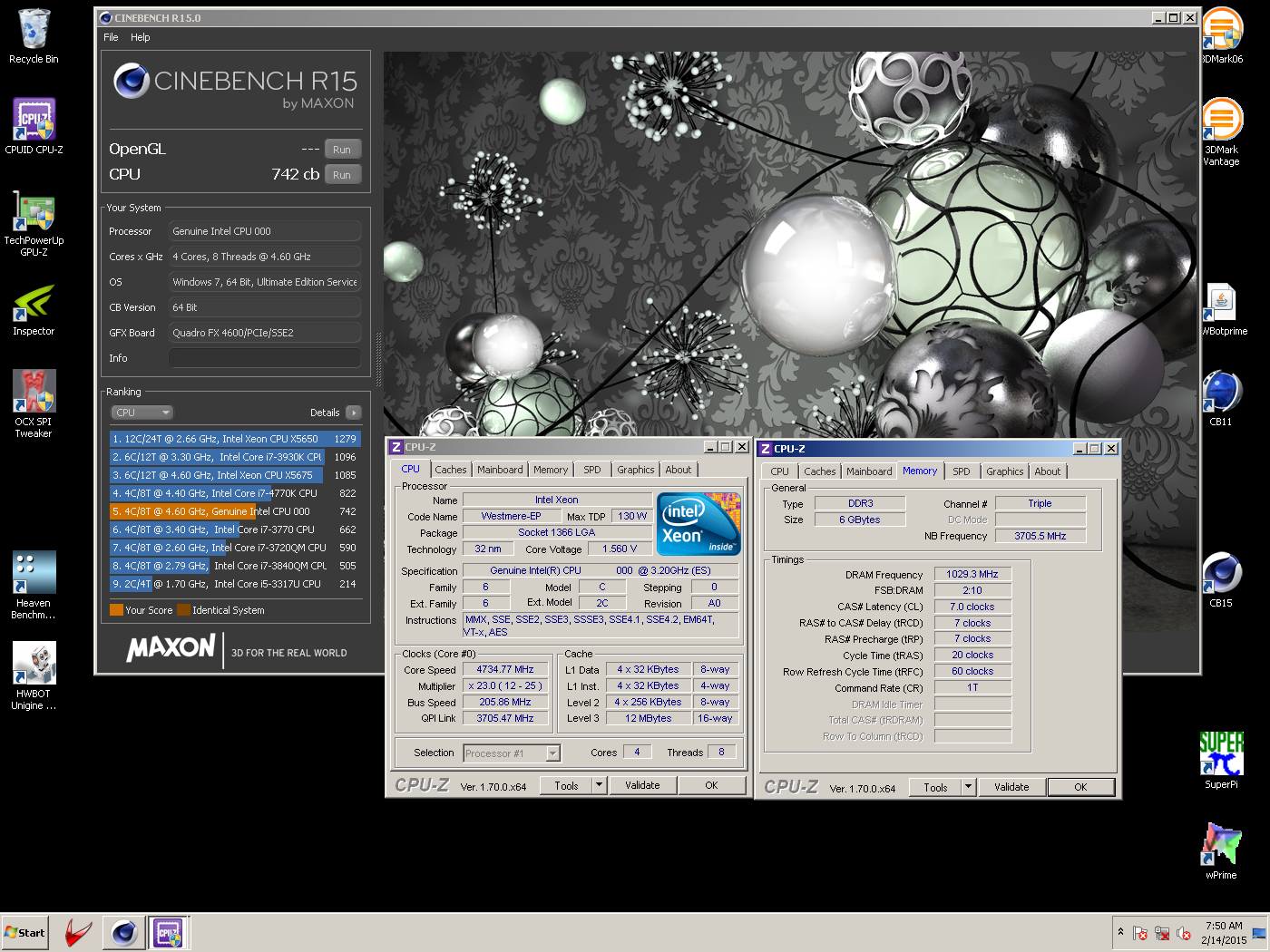Select the wPrime desktop icon
Screen dimensions: 1270x952
pos(1221,852)
